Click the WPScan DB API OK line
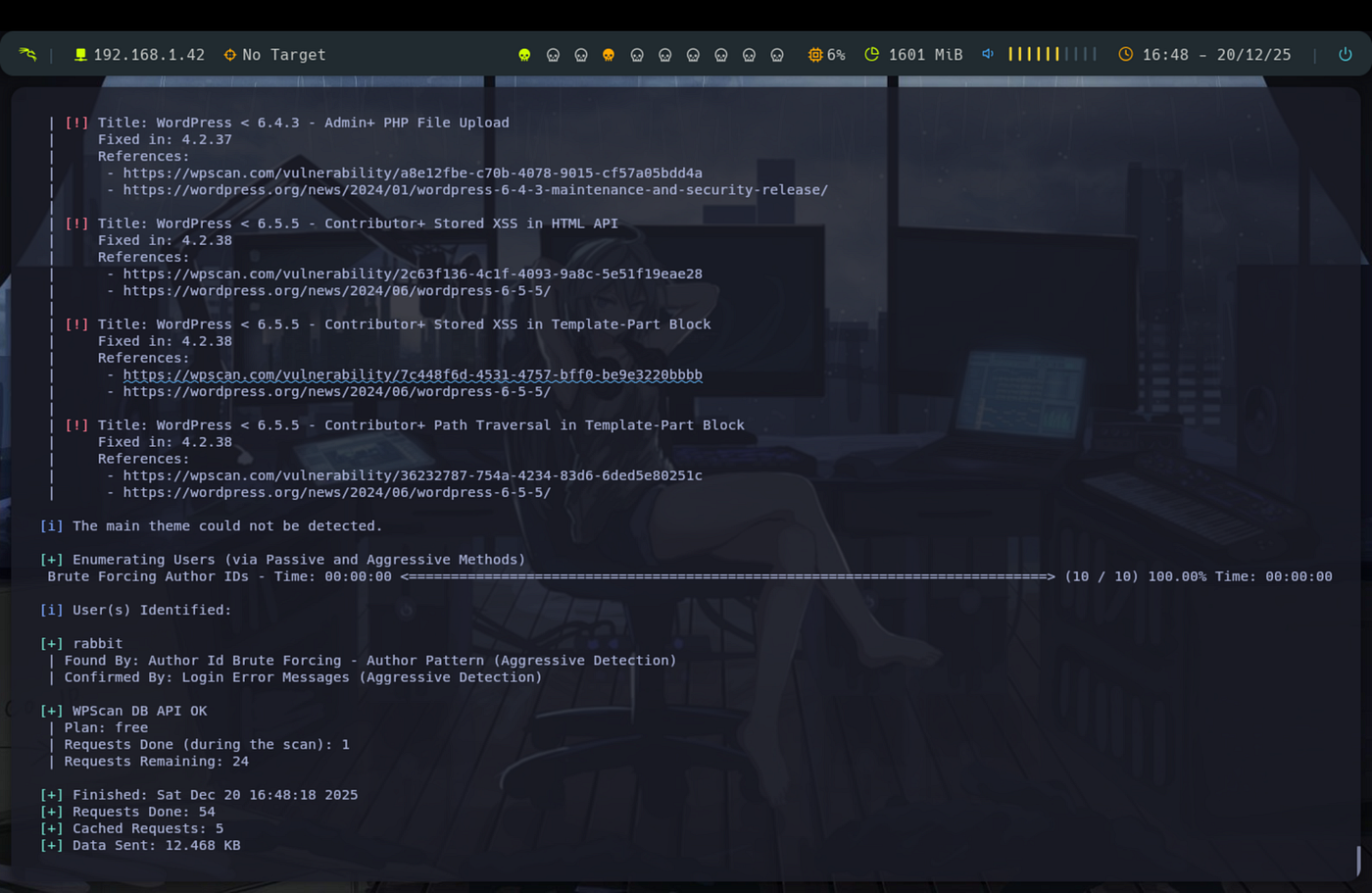The width and height of the screenshot is (1372, 893). click(123, 712)
